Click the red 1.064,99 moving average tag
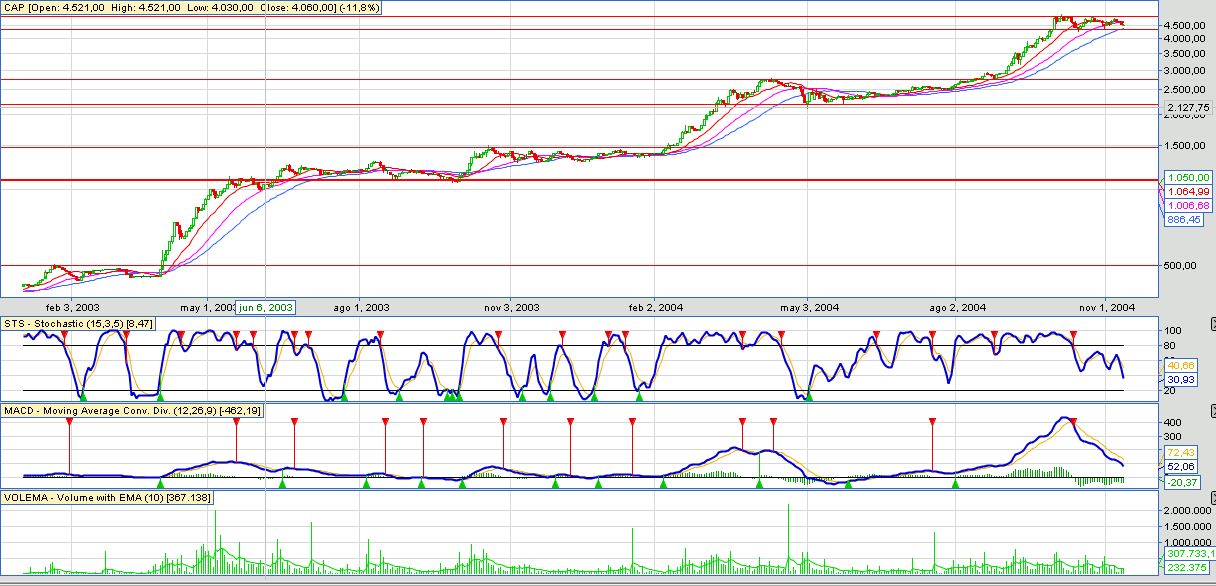The width and height of the screenshot is (1216, 586). (x=1188, y=191)
